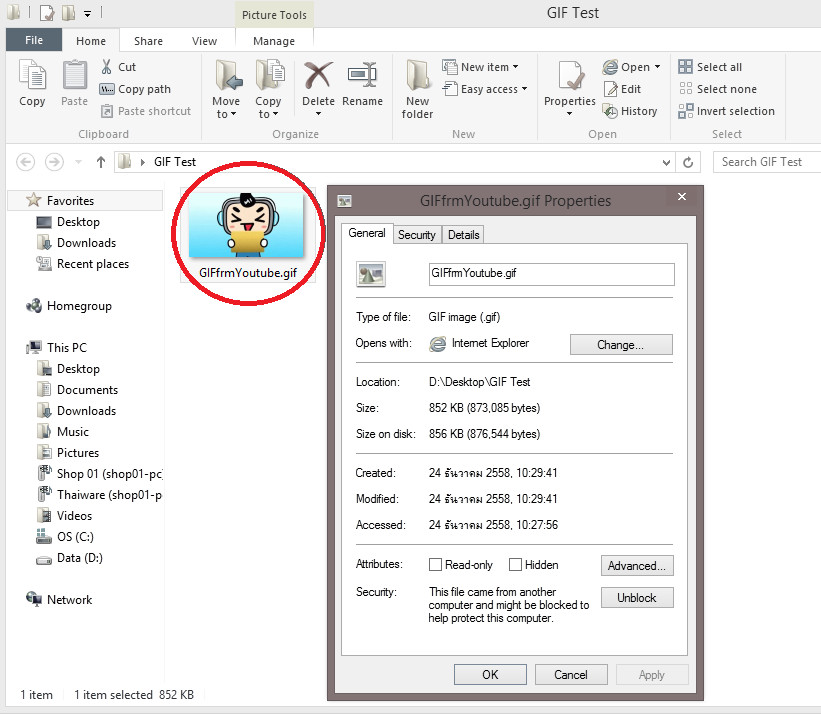Refresh the GIF Test folder view
Image resolution: width=821 pixels, height=714 pixels.
tap(689, 162)
